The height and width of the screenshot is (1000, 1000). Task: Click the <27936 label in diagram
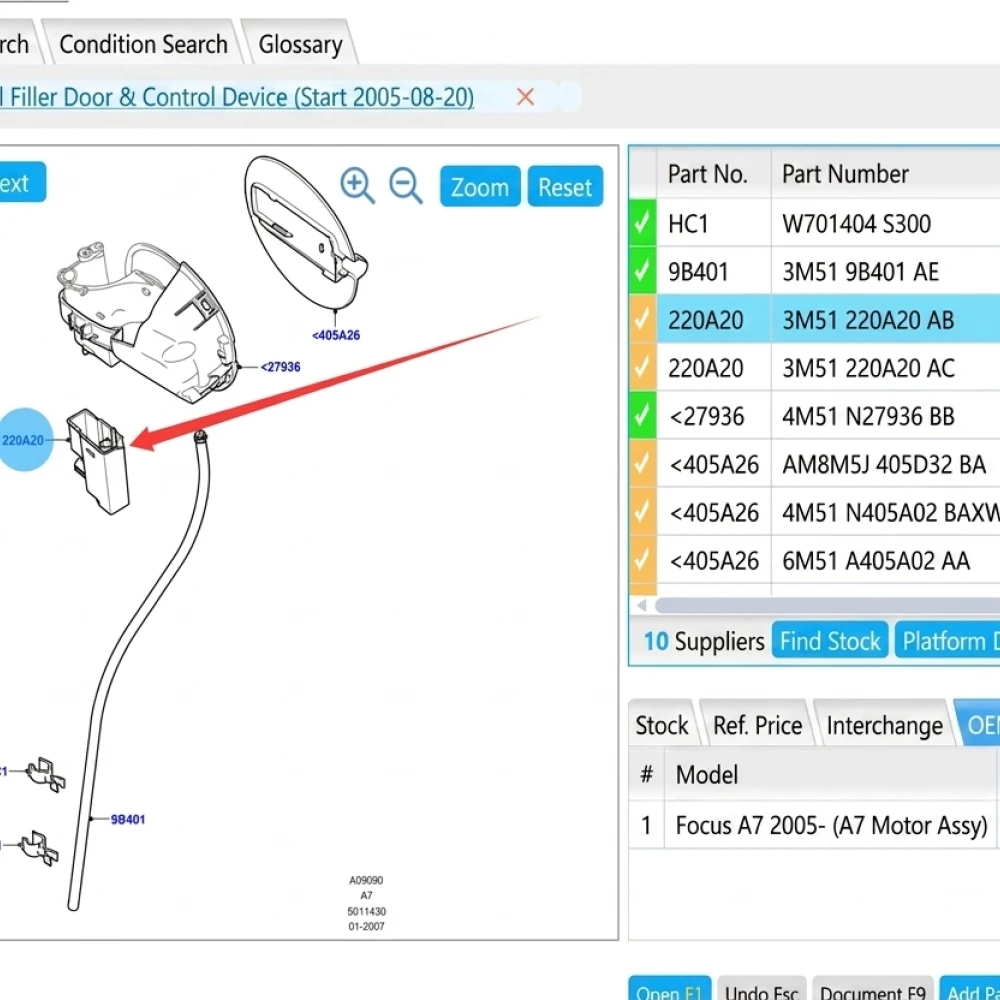coord(280,367)
